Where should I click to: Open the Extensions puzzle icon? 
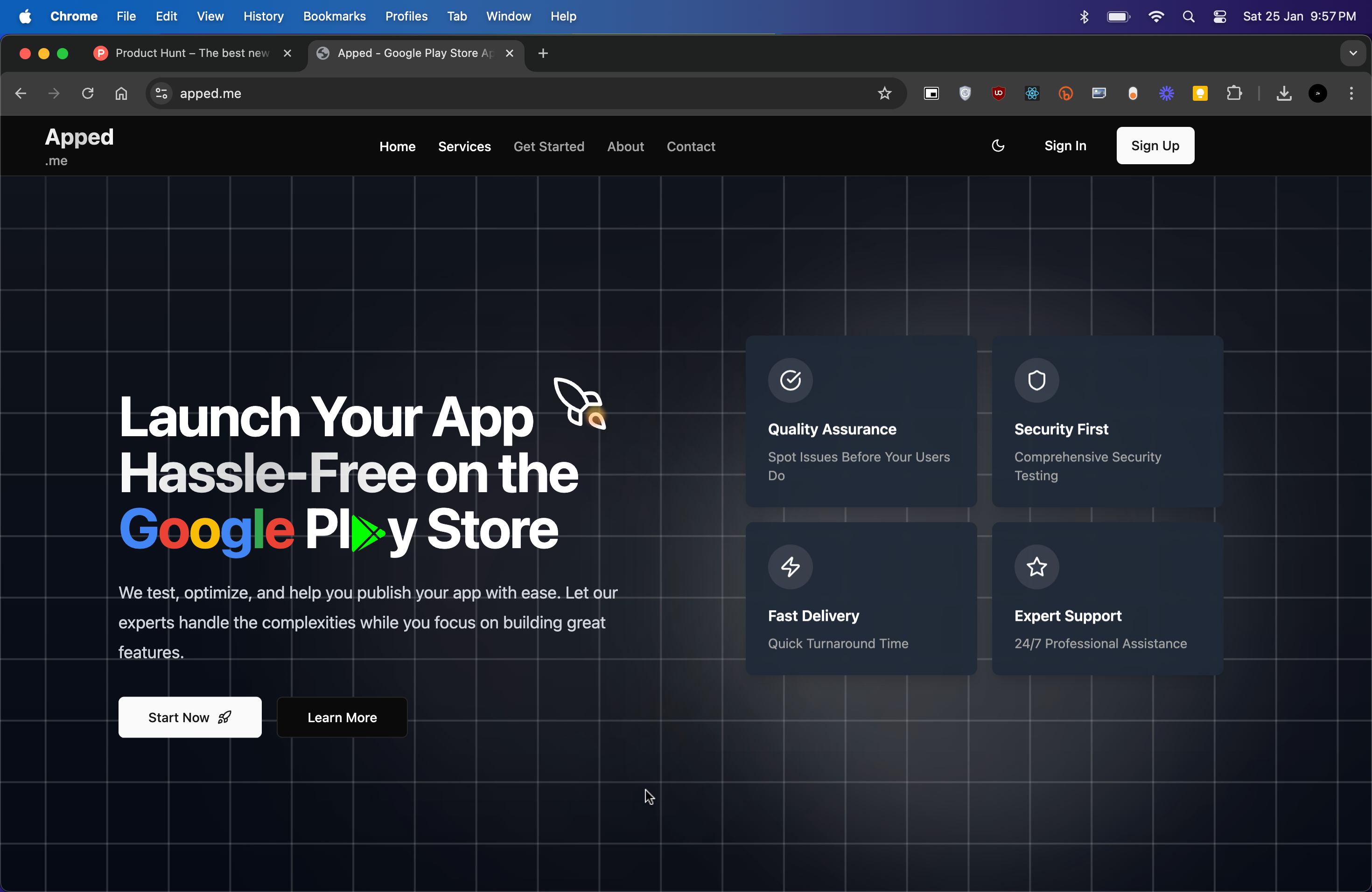coord(1234,93)
